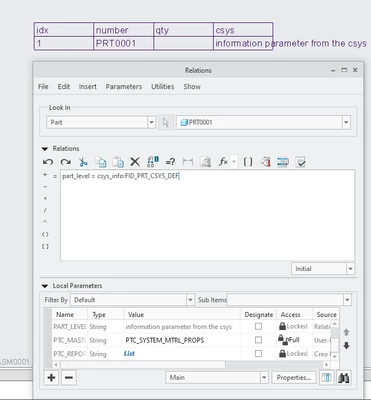Click the sort relations icon
The width and height of the screenshot is (371, 400).
point(283,162)
